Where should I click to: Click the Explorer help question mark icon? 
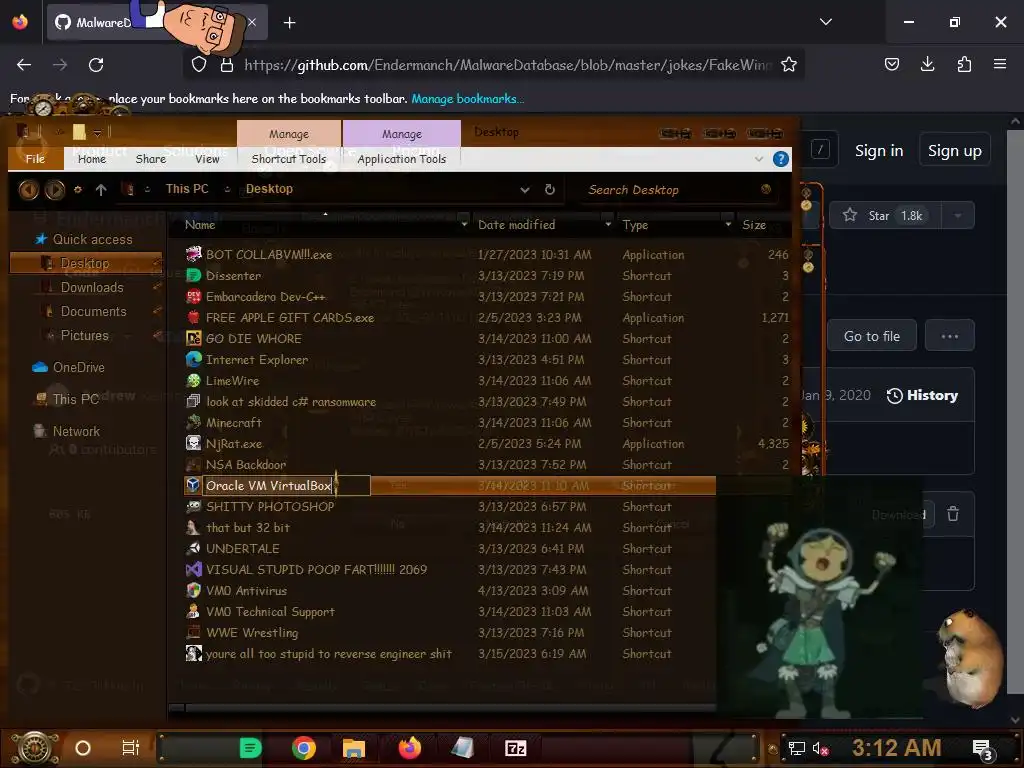[x=780, y=159]
